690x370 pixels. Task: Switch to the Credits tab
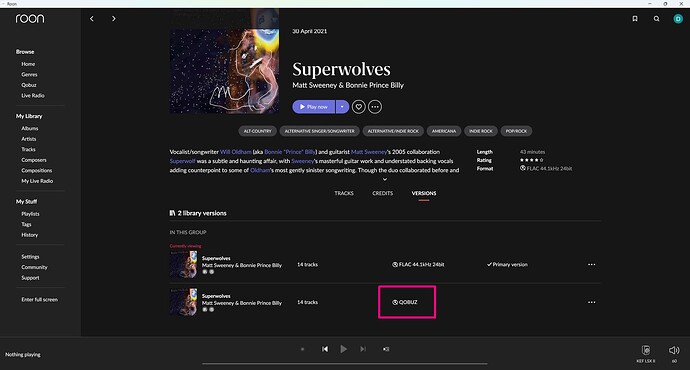tap(382, 193)
